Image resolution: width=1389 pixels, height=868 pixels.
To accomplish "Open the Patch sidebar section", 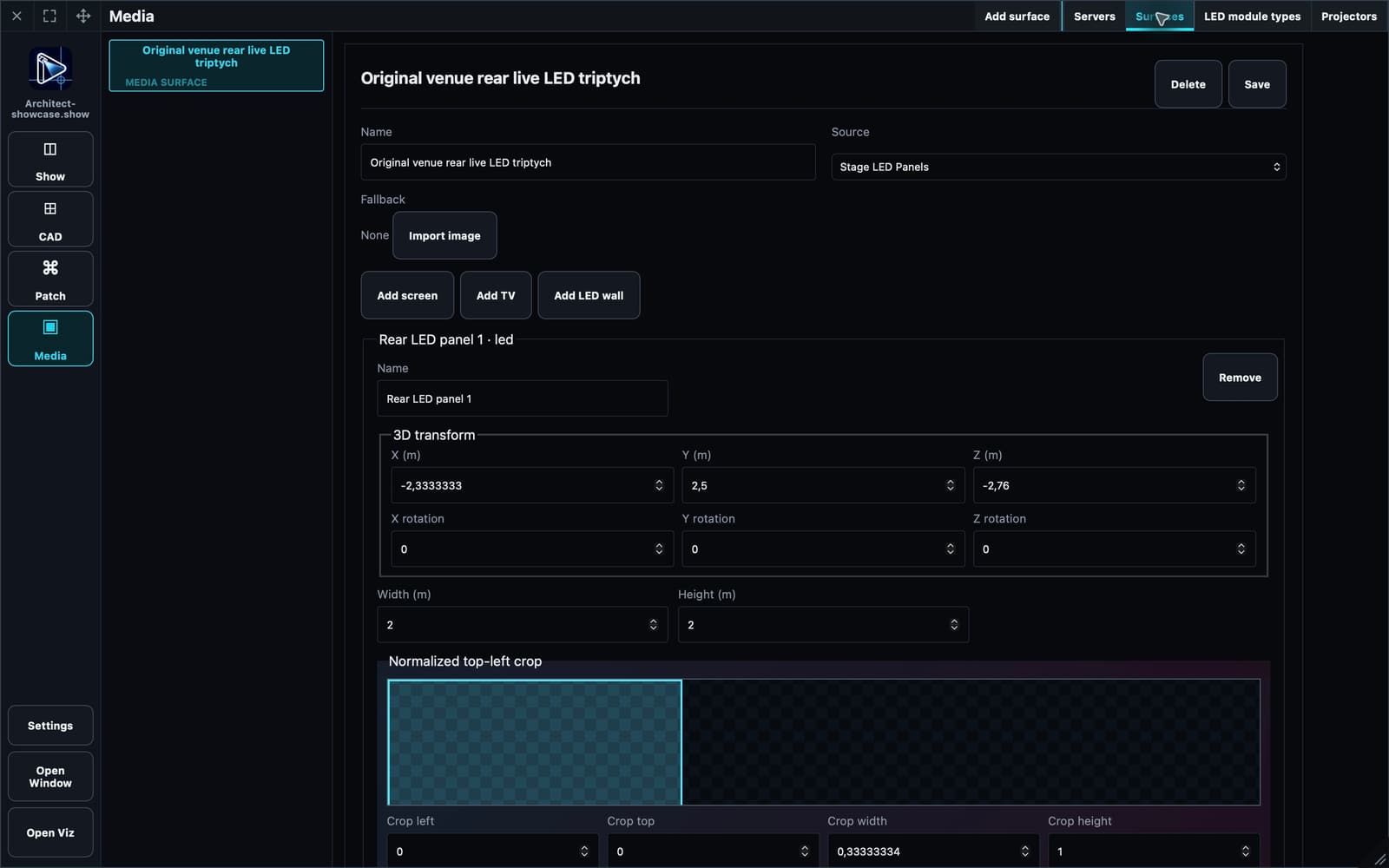I will click(50, 279).
